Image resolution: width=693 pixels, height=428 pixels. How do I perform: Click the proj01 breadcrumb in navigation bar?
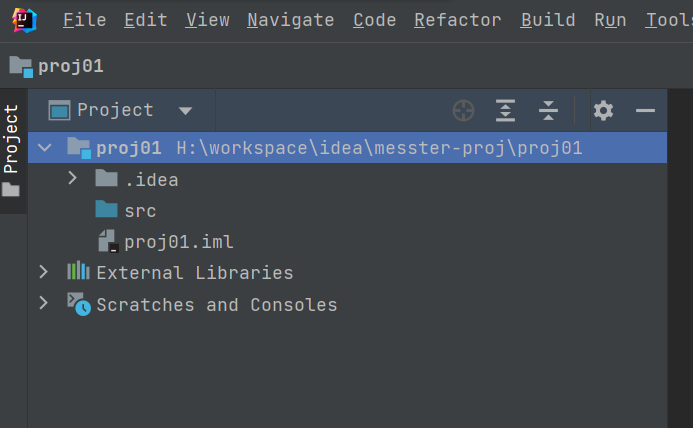pyautogui.click(x=69, y=67)
